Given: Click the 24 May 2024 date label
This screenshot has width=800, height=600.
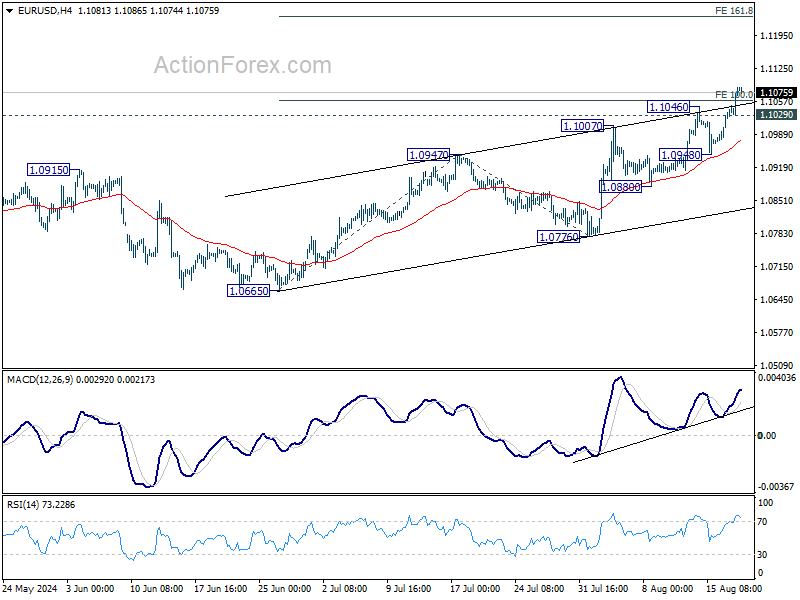Looking at the screenshot, I should 30,589.
